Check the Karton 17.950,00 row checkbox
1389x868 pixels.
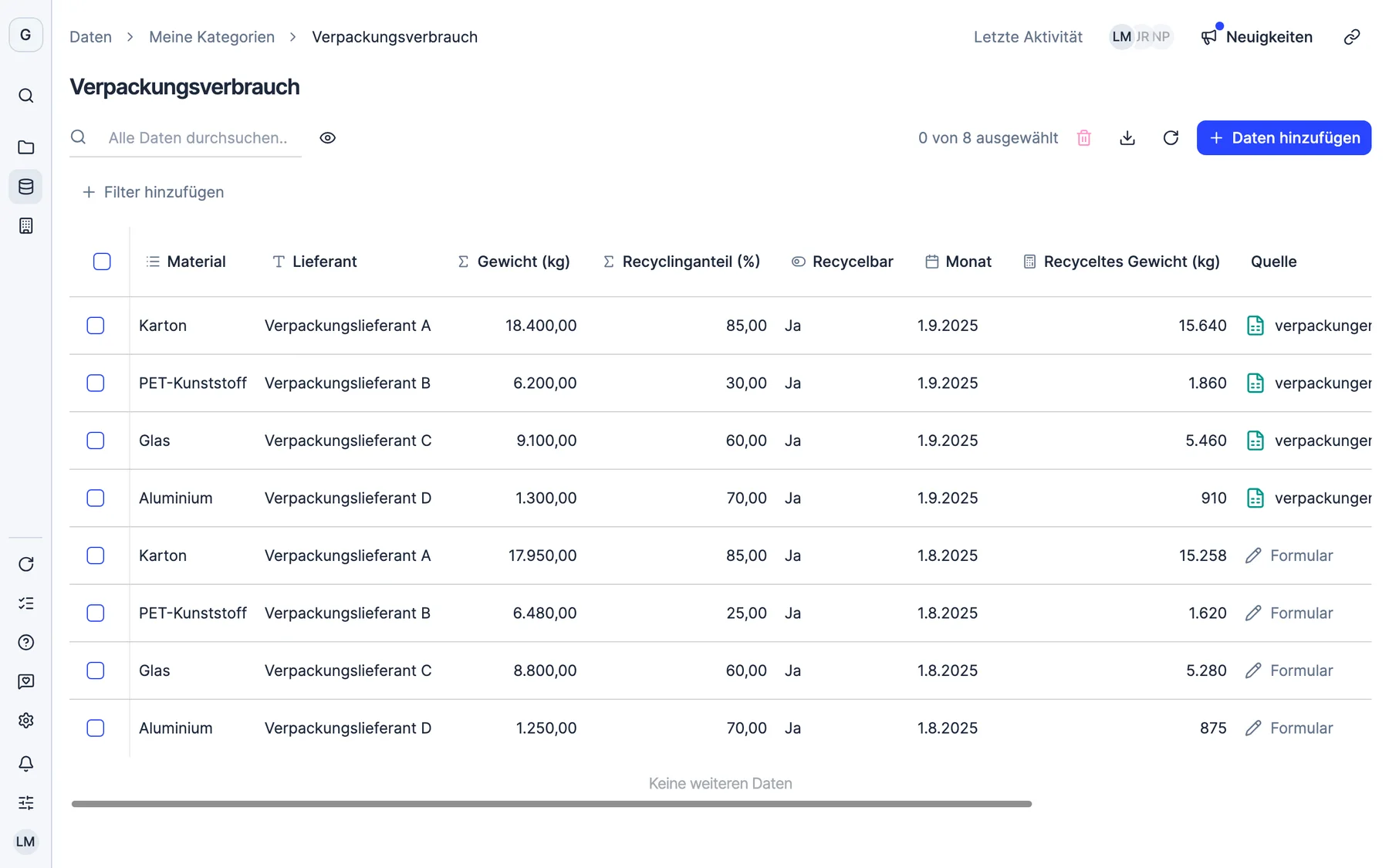tap(96, 556)
